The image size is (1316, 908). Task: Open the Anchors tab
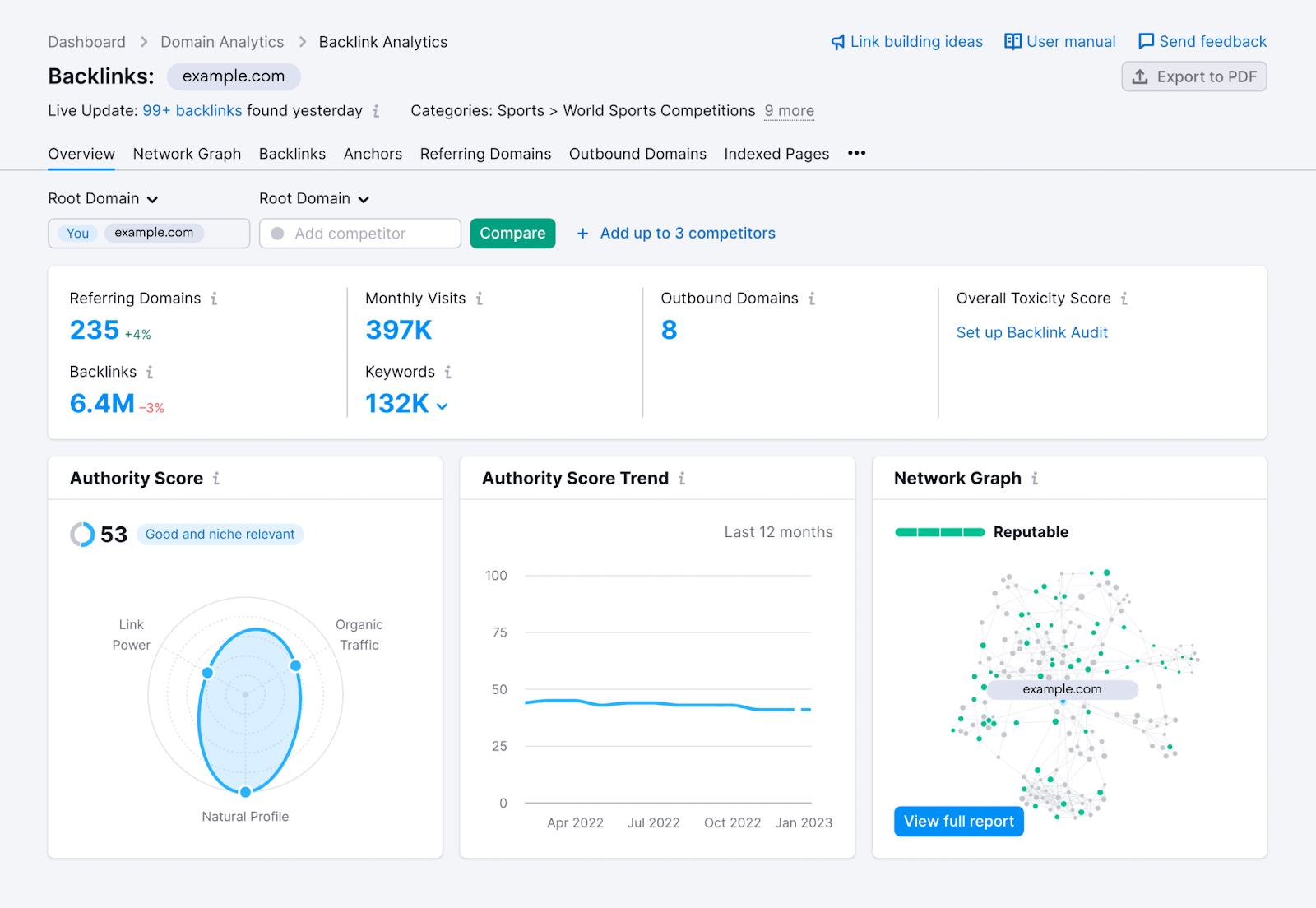coord(373,154)
